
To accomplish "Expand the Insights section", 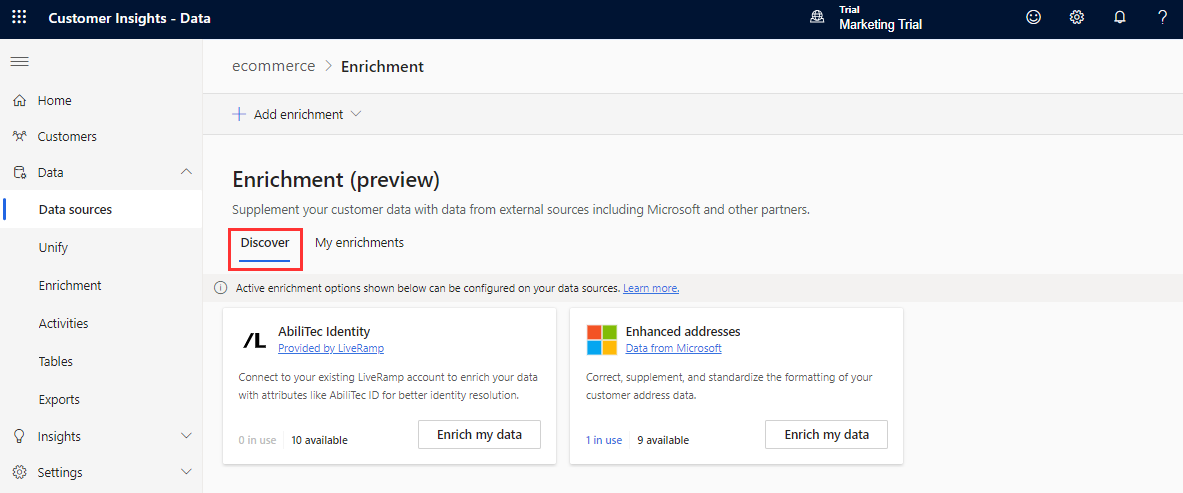I will pos(186,436).
